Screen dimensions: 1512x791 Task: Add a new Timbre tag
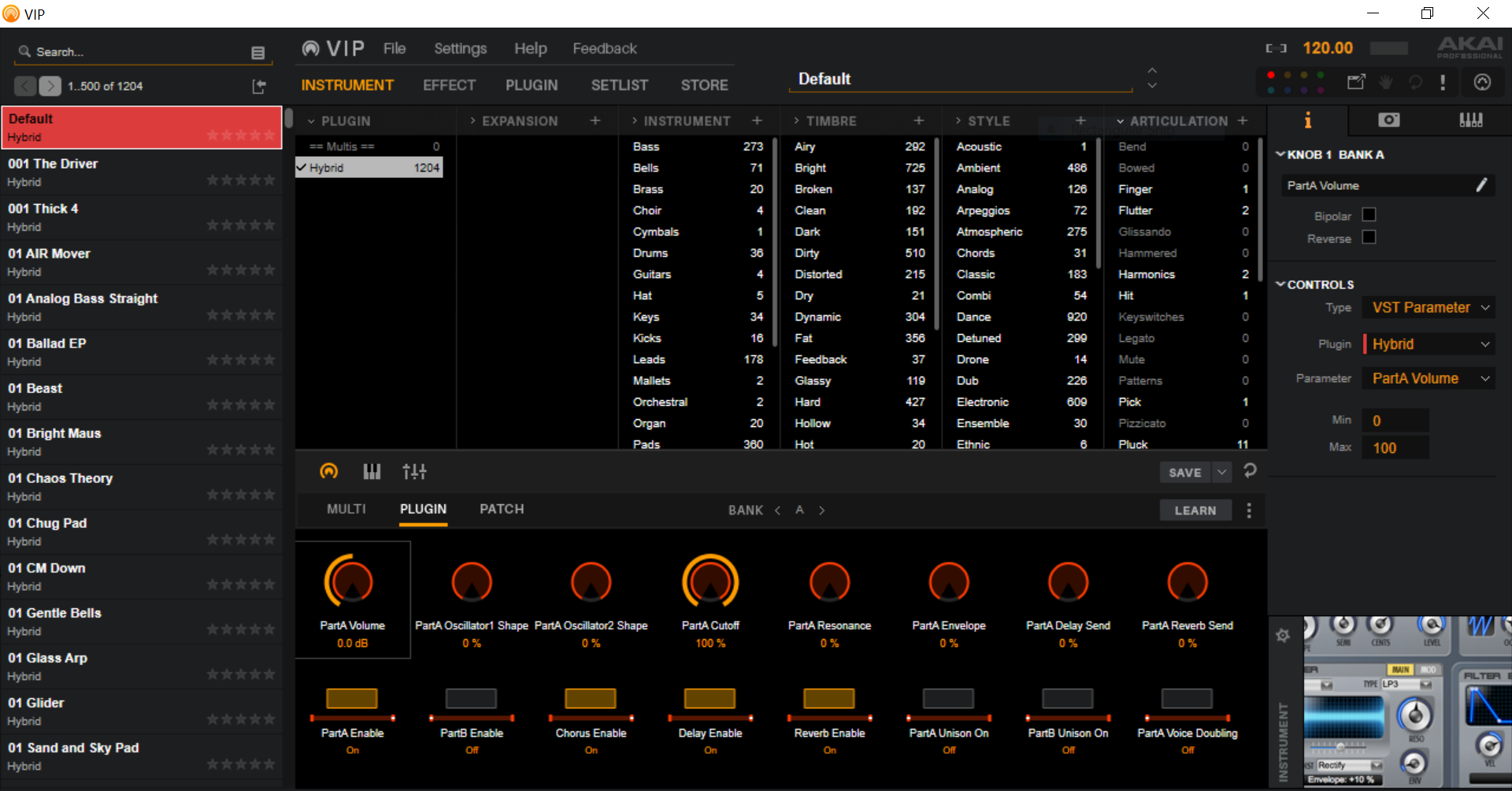pos(919,121)
